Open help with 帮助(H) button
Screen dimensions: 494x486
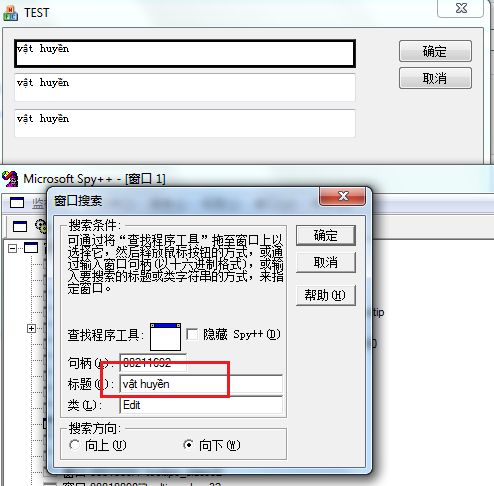(326, 295)
